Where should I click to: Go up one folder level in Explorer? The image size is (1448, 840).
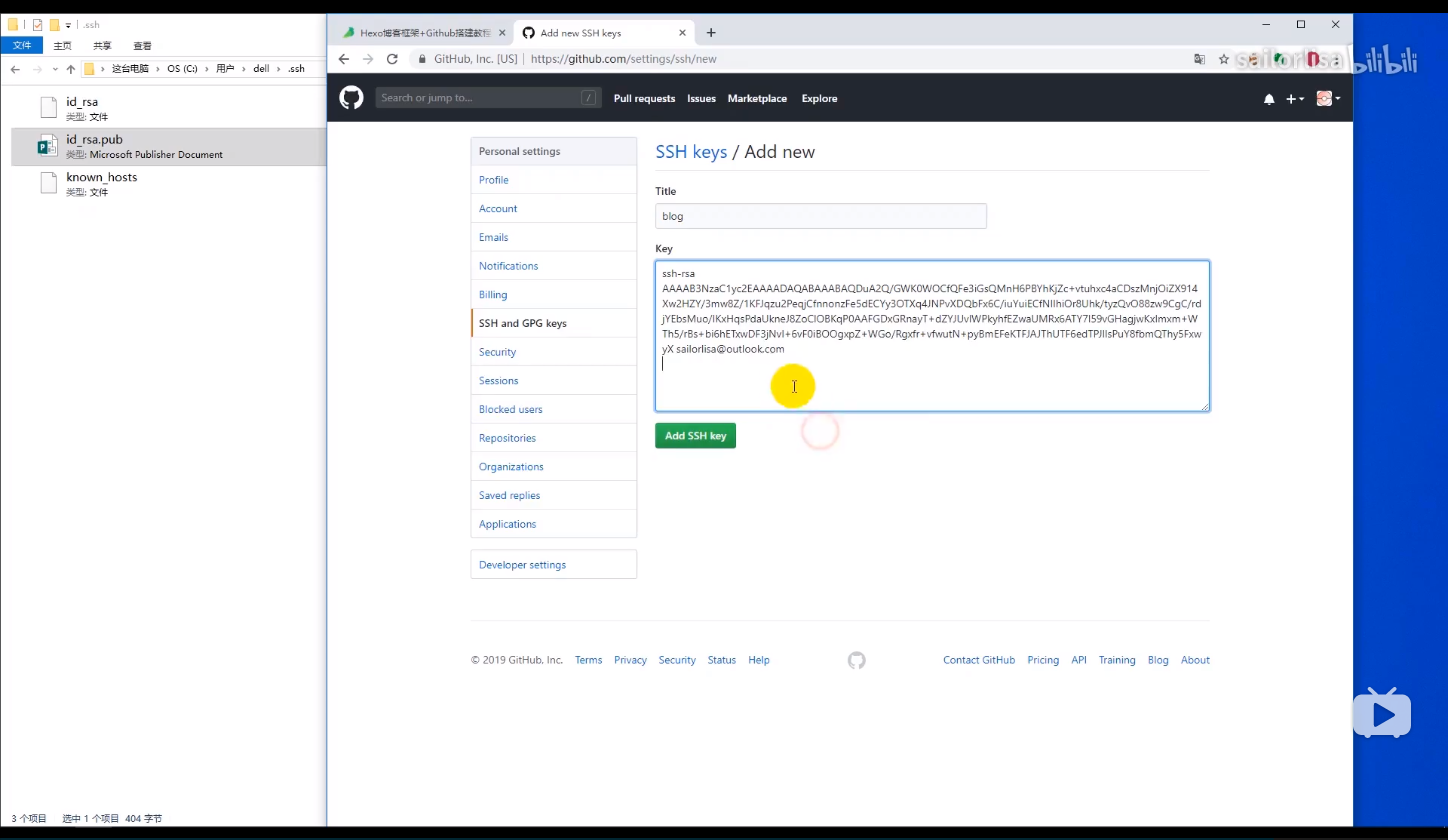tap(70, 69)
